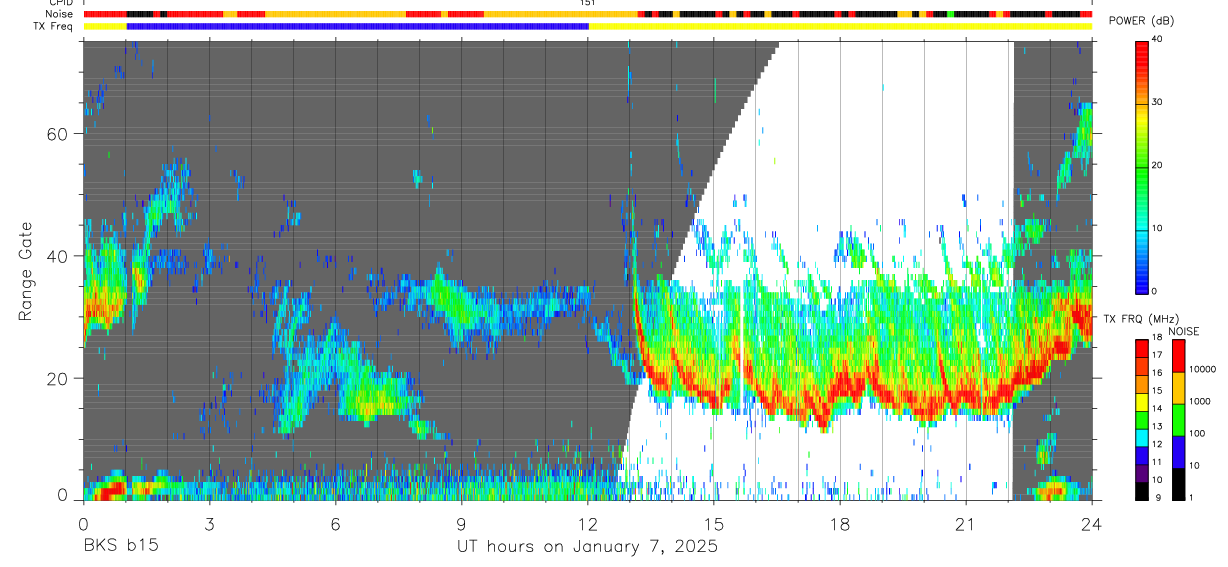Click the 'Noise' row label at top
This screenshot has height=567, width=1228.
coord(58,14)
